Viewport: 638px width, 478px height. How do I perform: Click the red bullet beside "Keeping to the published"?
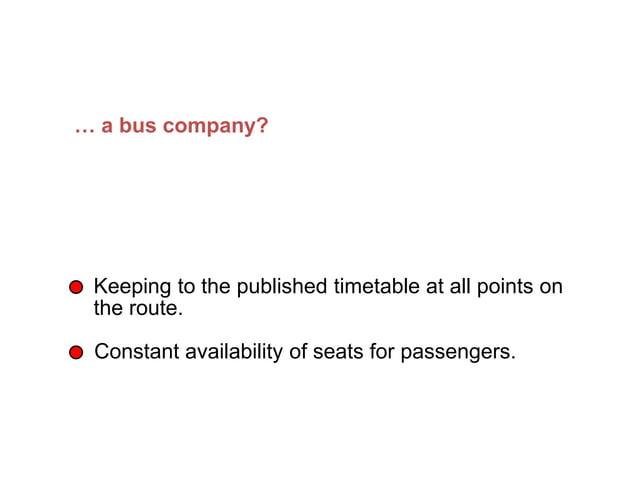[75, 288]
